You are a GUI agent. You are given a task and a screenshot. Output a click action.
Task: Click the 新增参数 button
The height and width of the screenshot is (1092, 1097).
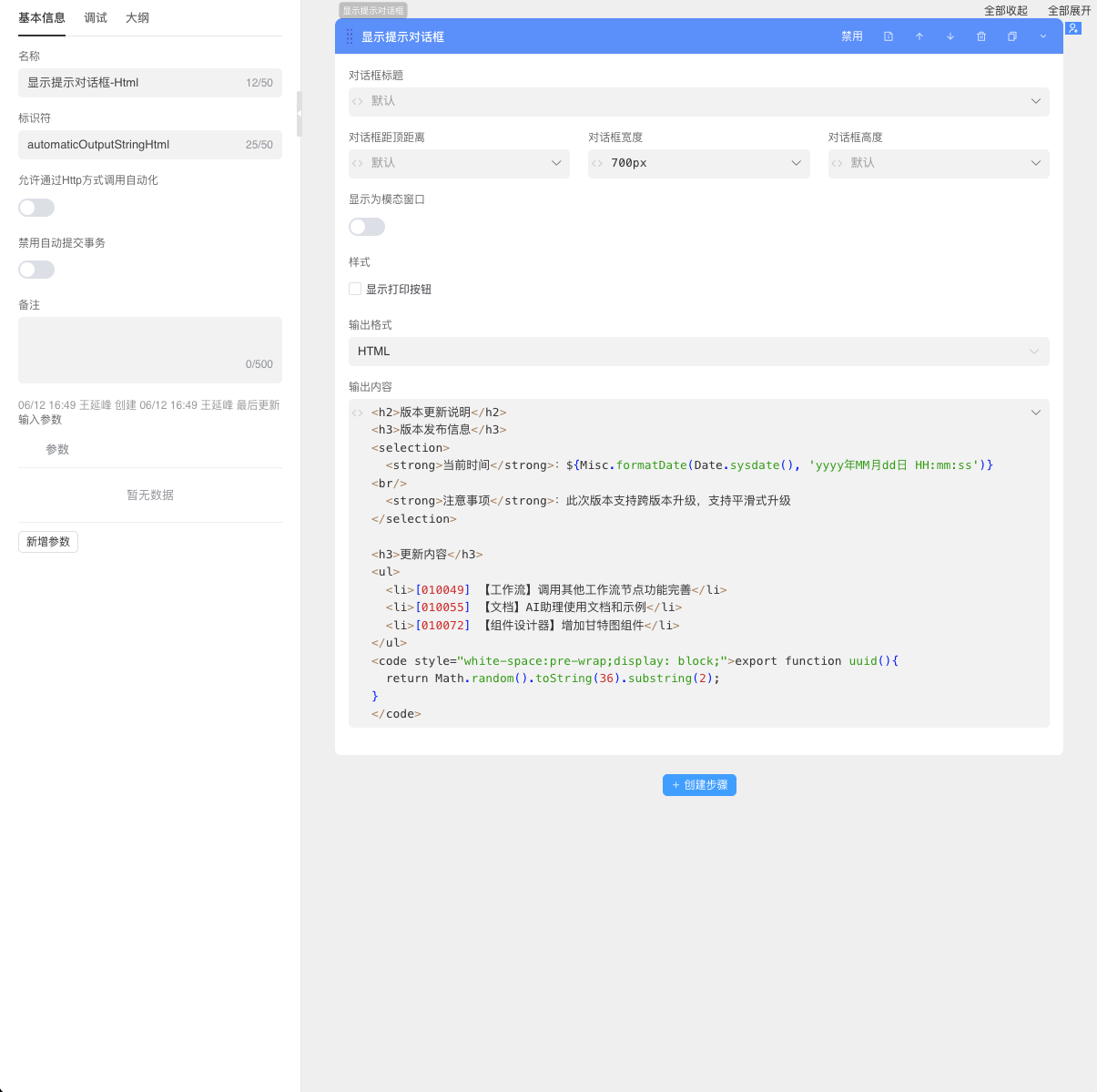pyautogui.click(x=47, y=541)
